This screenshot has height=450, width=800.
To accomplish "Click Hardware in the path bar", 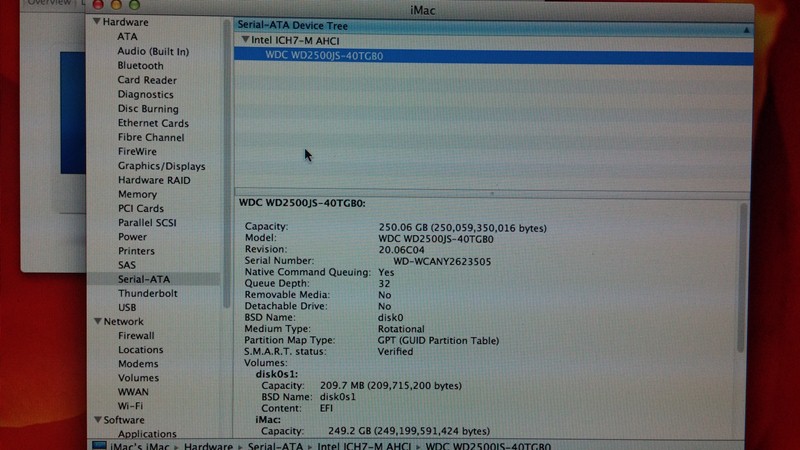I will click(208, 446).
